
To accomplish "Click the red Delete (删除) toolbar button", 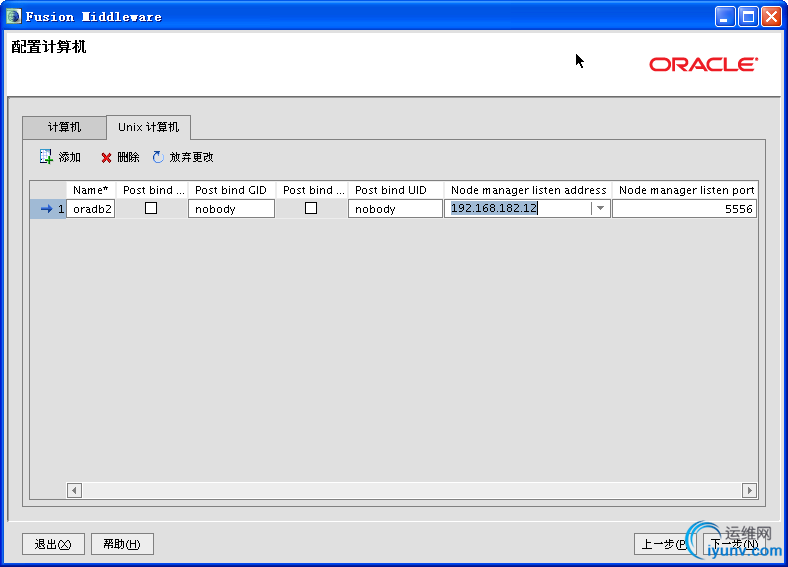I will click(120, 157).
